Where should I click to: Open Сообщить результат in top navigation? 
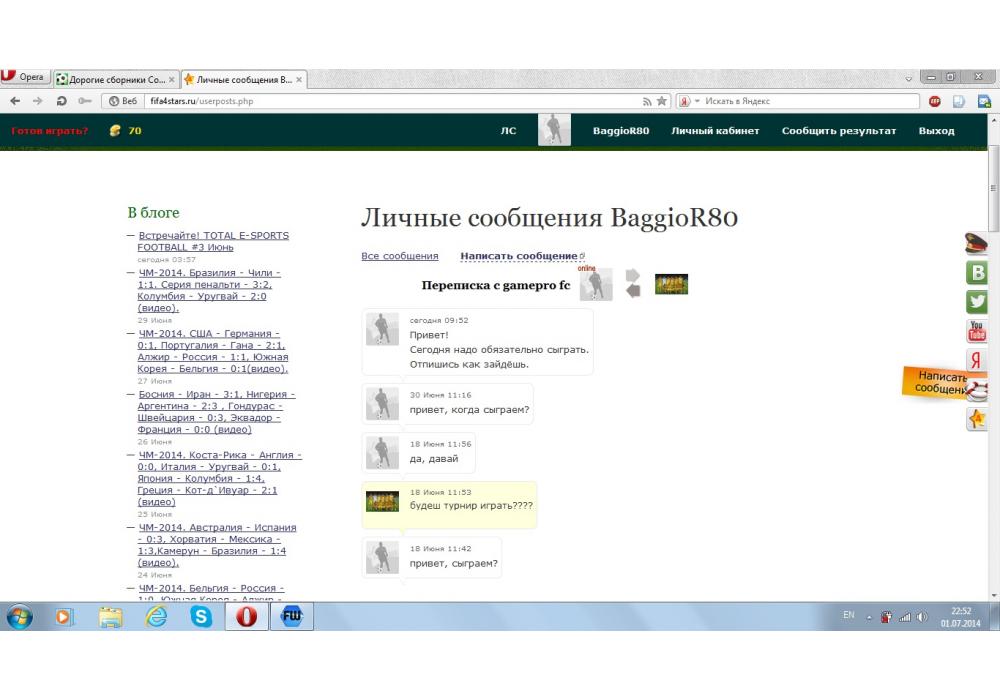pos(838,131)
